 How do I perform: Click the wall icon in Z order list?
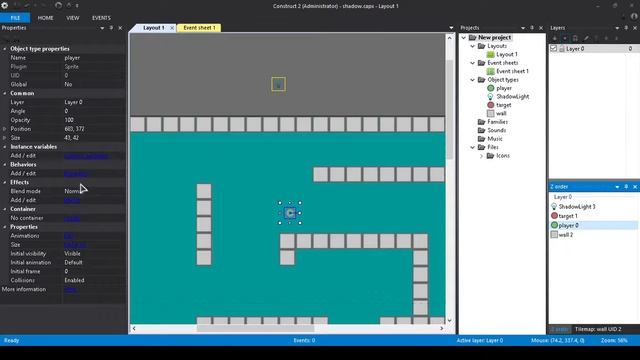coord(554,235)
